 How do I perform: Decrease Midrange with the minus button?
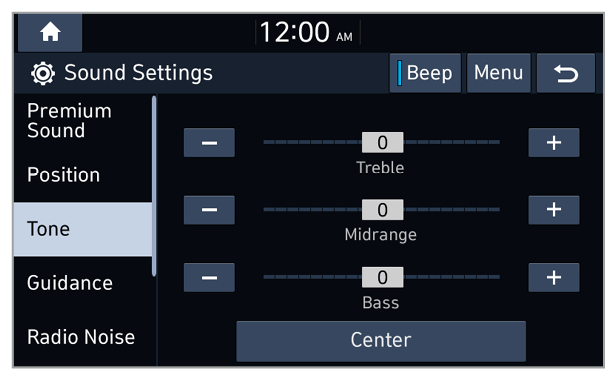tap(209, 210)
